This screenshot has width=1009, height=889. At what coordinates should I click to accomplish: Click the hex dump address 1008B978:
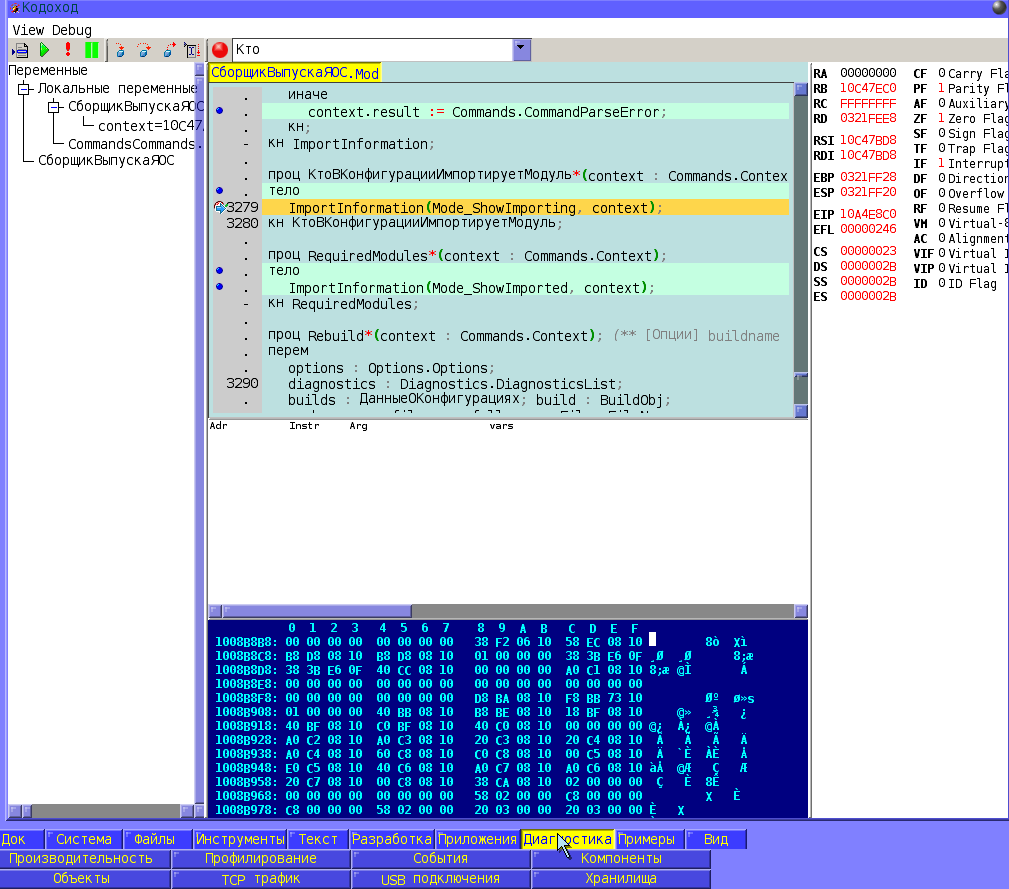246,809
